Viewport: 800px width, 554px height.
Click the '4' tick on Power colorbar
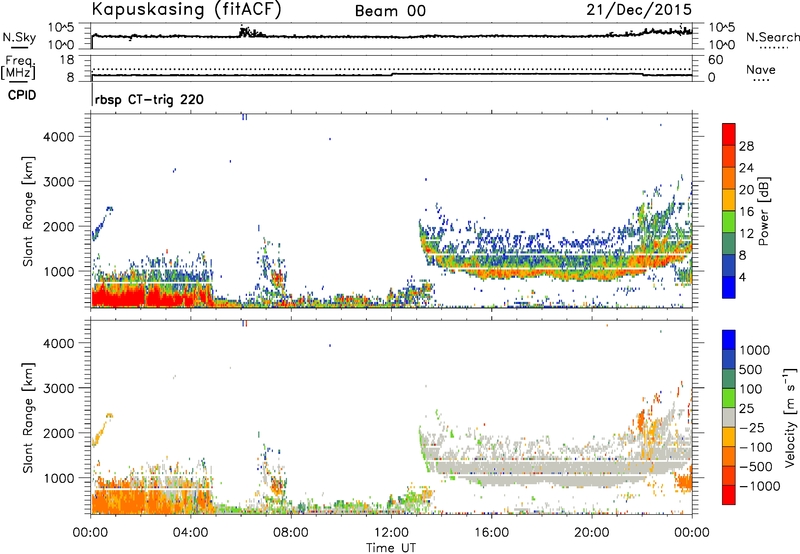[742, 277]
